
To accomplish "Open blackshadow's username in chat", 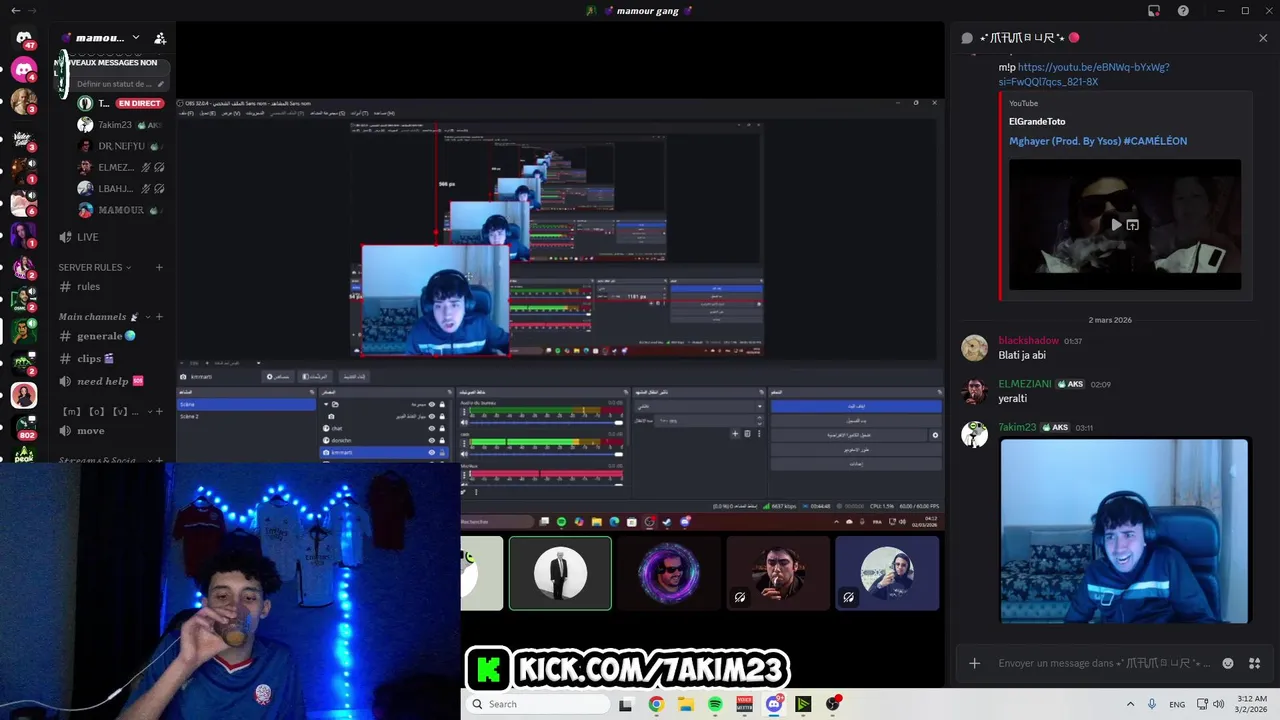I will (x=1028, y=341).
